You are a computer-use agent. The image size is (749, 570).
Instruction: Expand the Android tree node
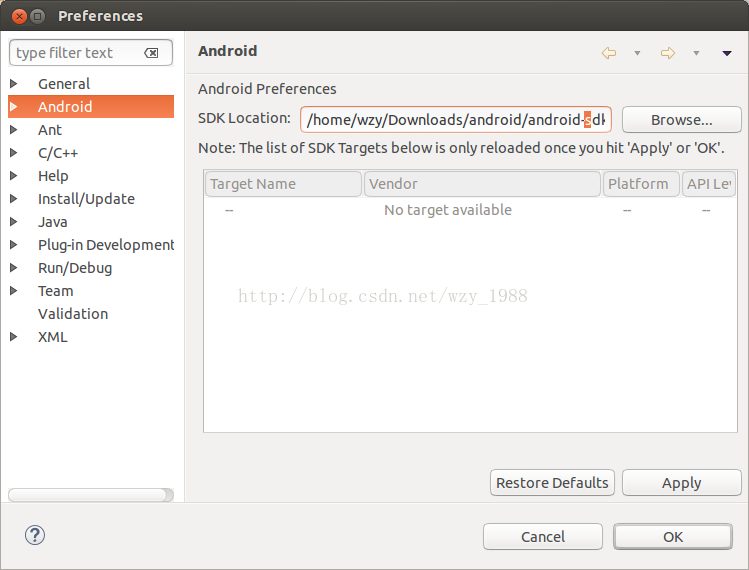tap(14, 107)
